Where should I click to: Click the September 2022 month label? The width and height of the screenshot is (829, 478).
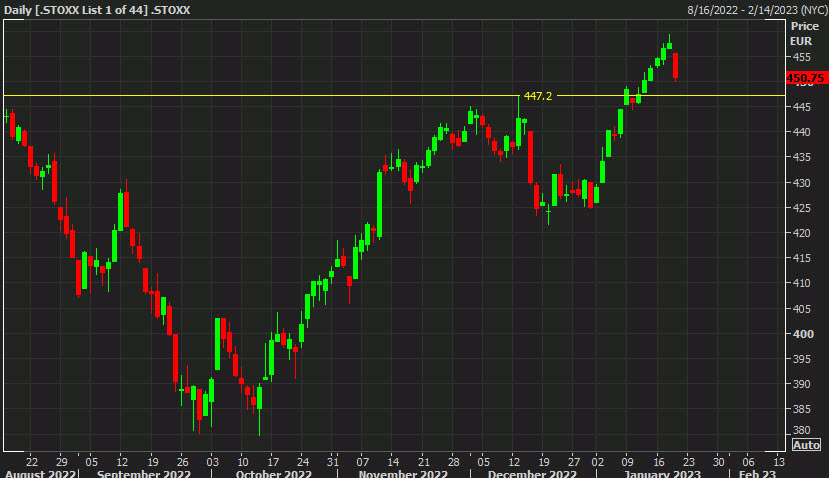[144, 473]
